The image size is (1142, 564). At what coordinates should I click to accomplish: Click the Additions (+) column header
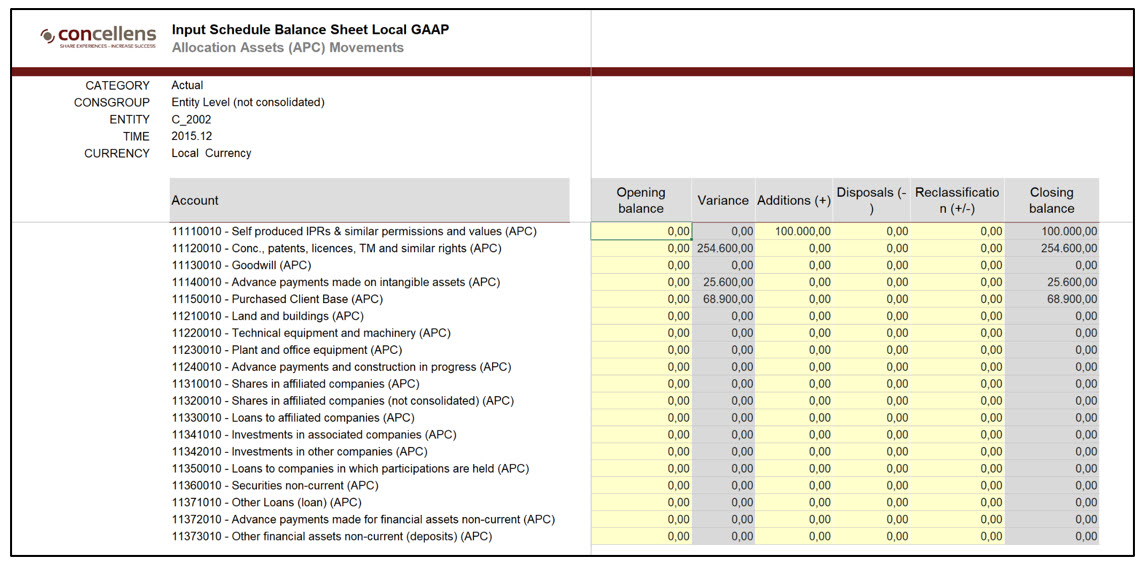tap(794, 200)
